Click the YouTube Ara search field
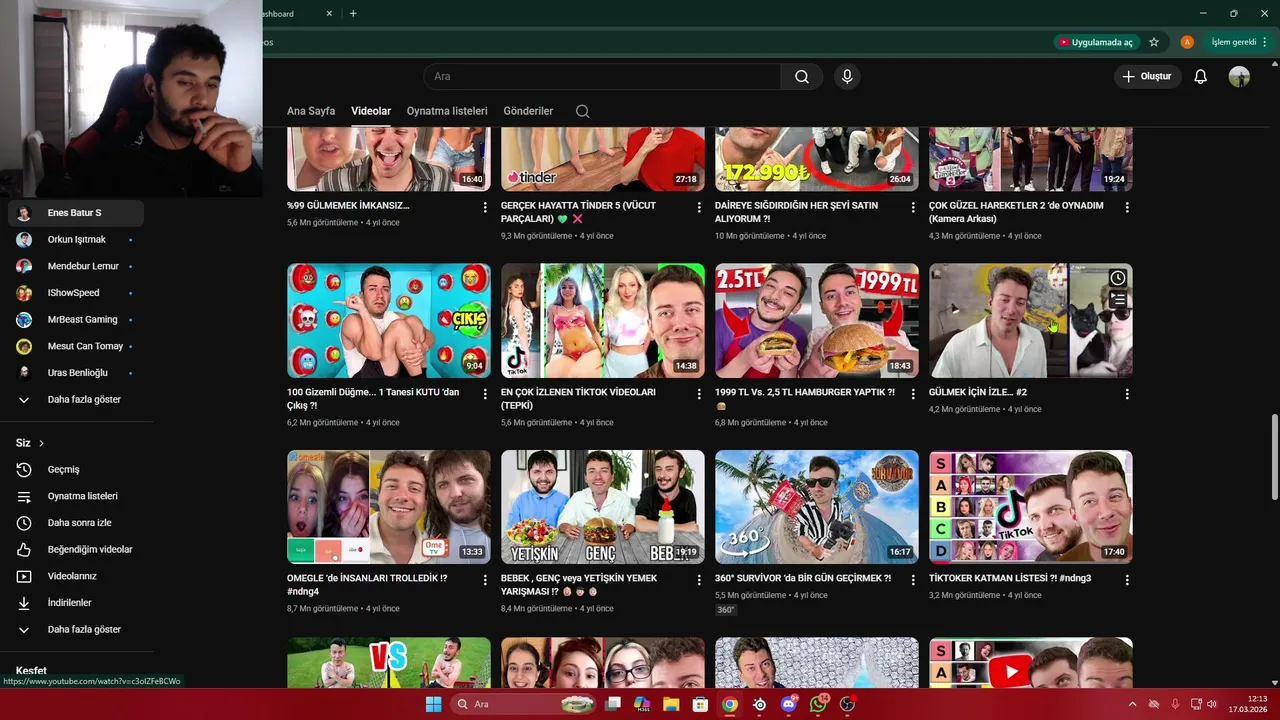Viewport: 1280px width, 720px height. [603, 77]
